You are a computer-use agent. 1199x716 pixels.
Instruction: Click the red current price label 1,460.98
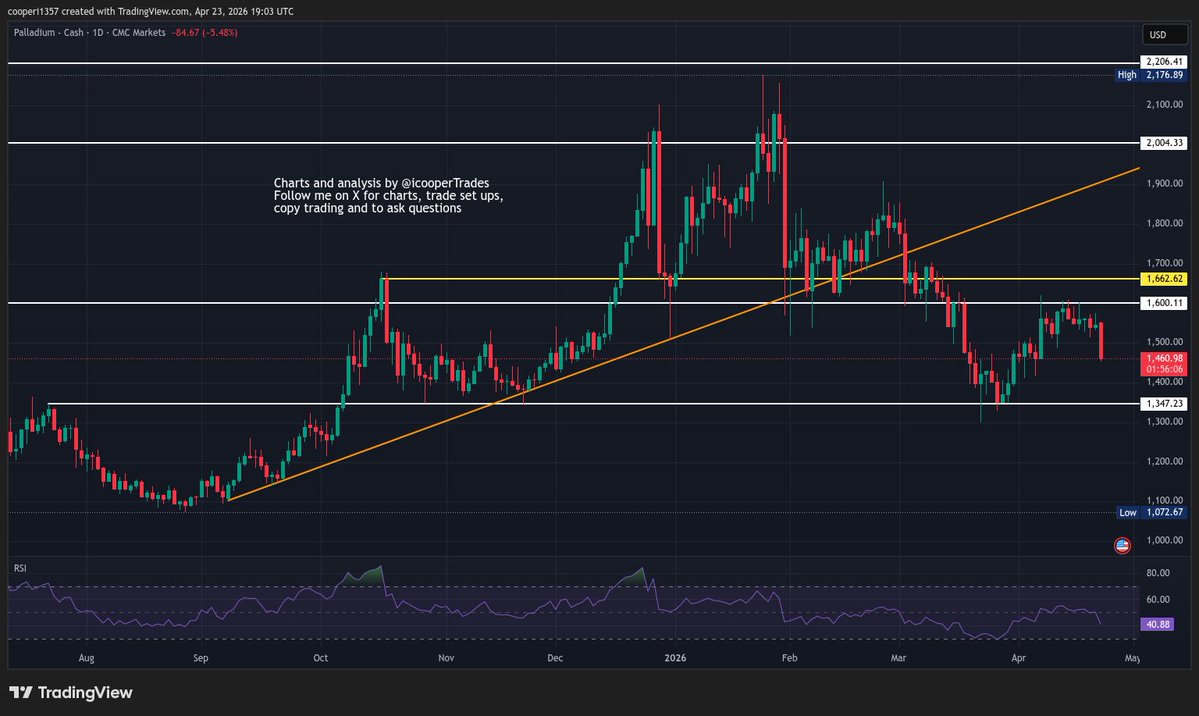1165,357
